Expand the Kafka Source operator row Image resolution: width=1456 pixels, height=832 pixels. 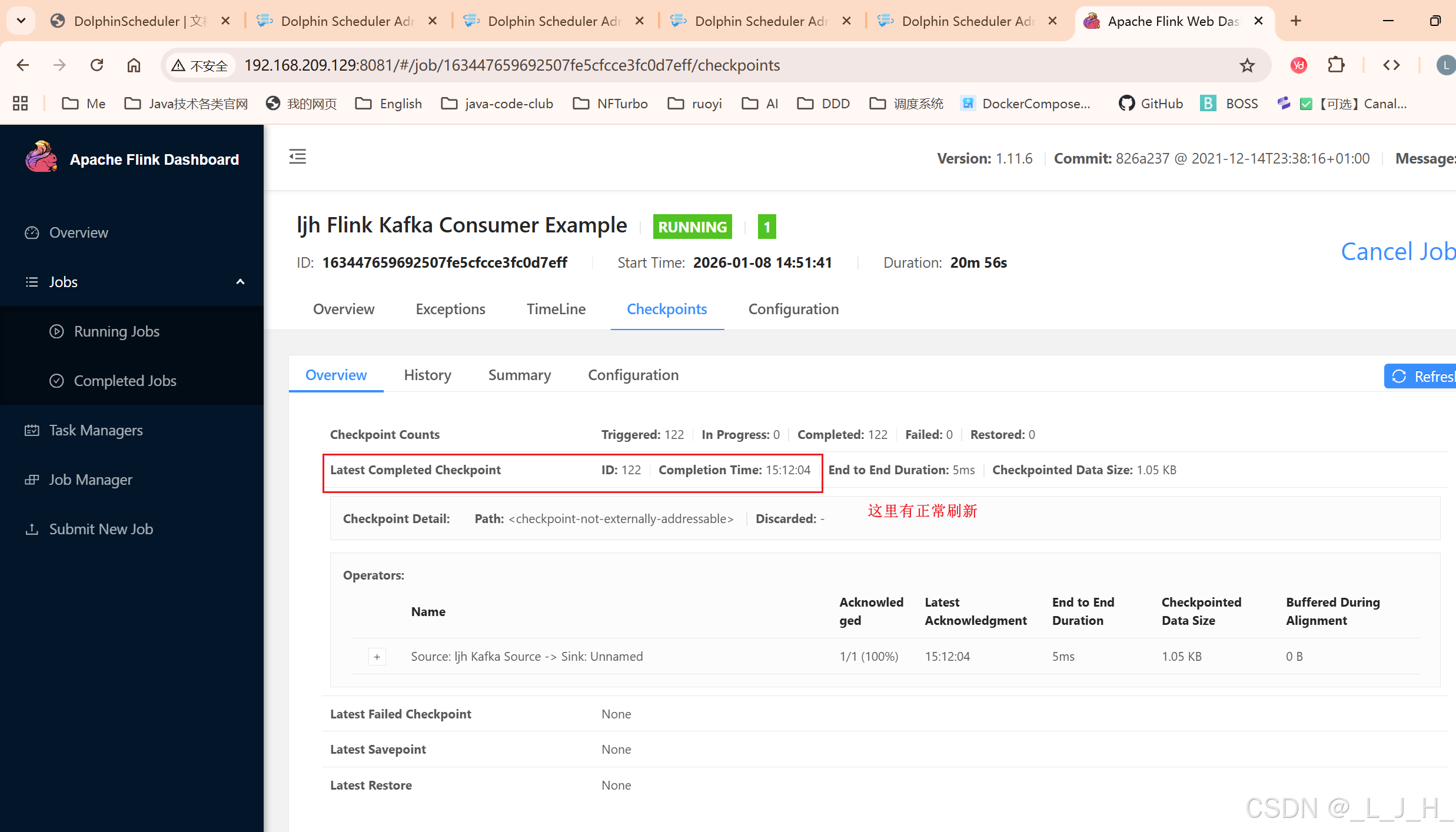(x=377, y=657)
